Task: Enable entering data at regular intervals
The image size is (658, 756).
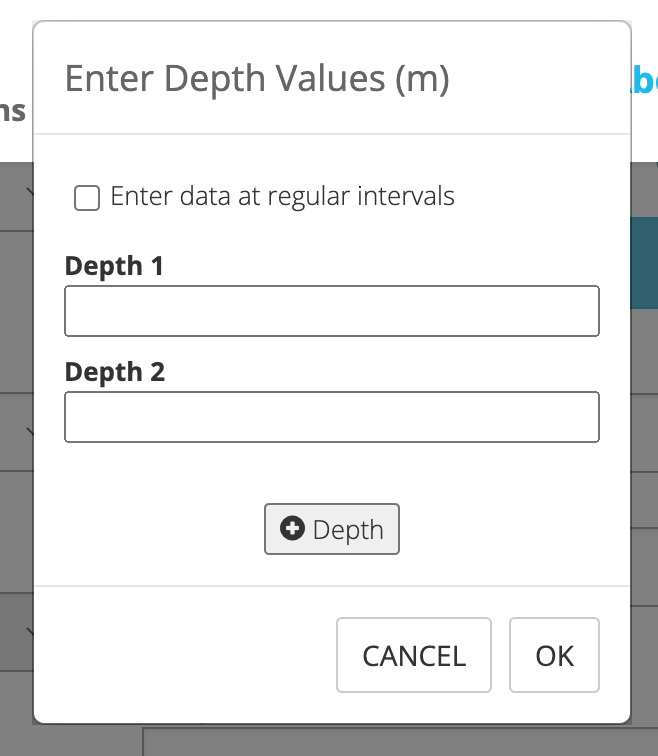Action: 87,198
